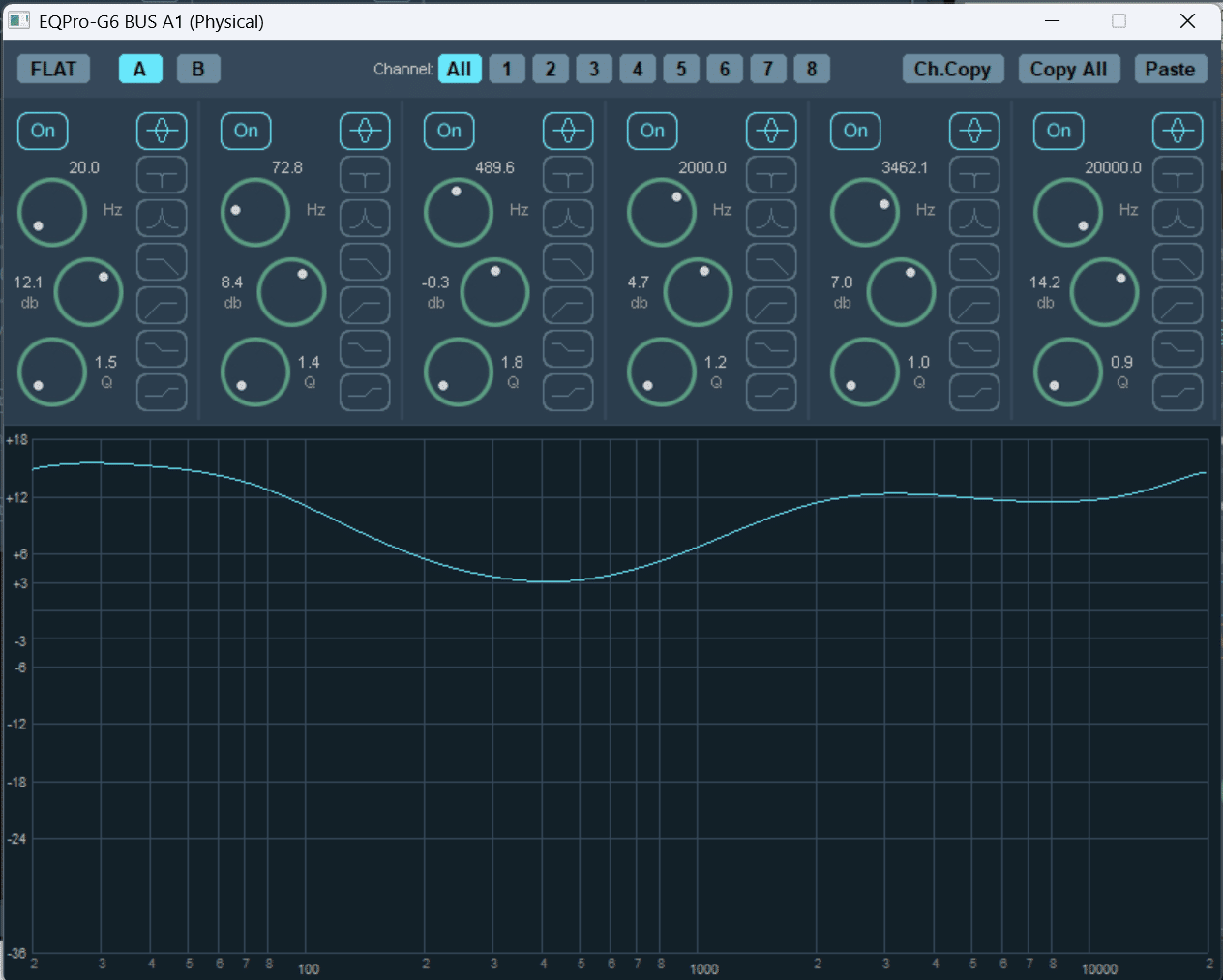Select the bell filter icon for 20000.0 Hz band
This screenshot has height=980, width=1223.
[x=1178, y=131]
